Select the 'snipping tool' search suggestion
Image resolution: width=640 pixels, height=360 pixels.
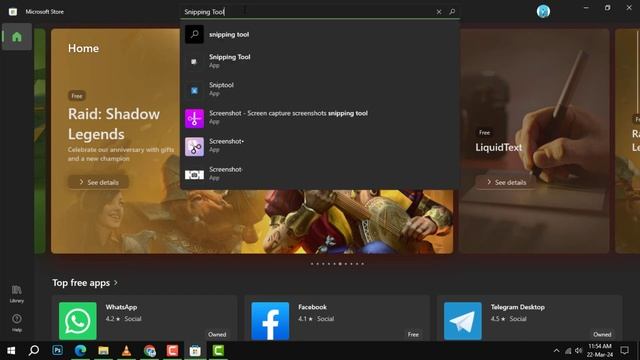[320, 35]
